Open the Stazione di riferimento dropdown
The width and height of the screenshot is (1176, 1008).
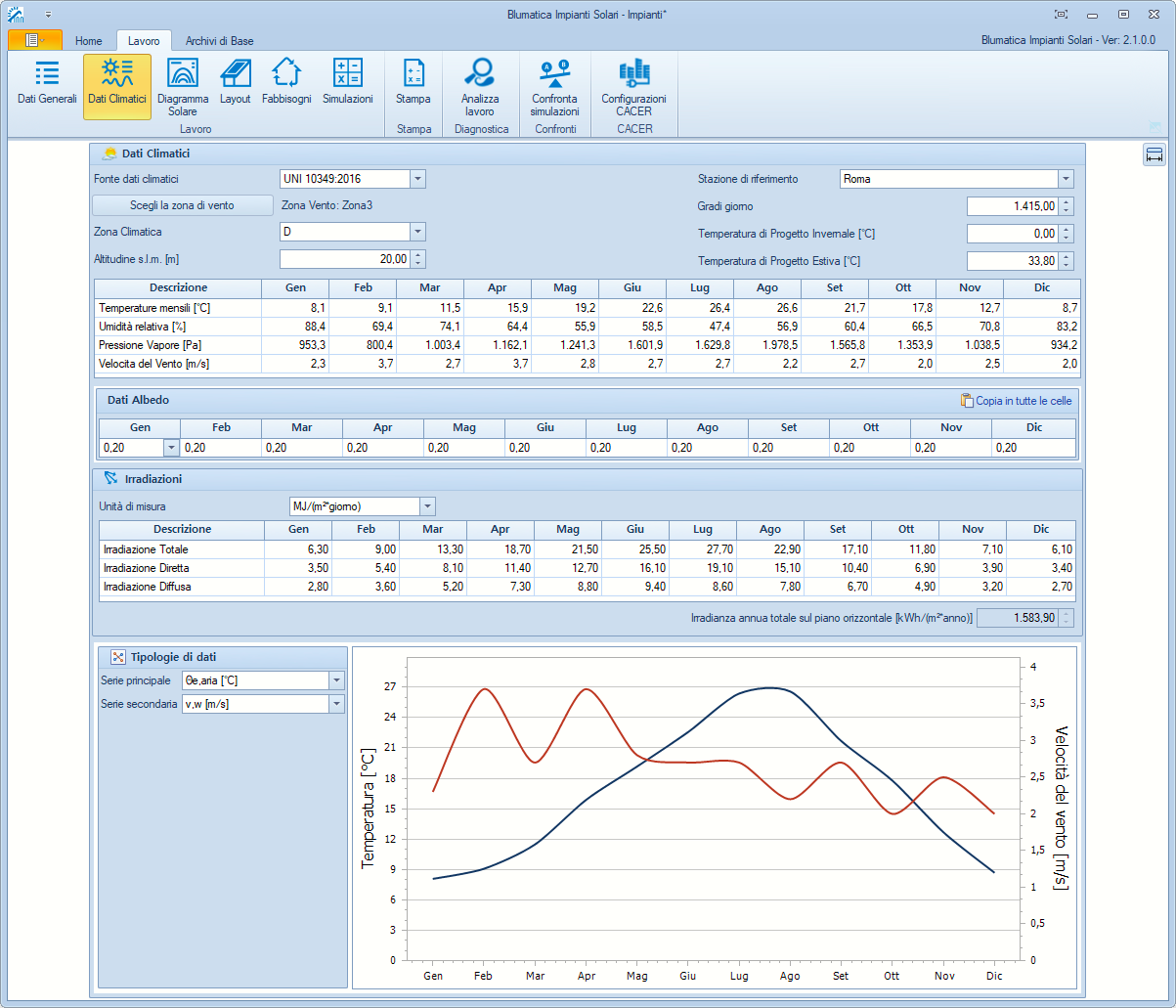click(1065, 179)
